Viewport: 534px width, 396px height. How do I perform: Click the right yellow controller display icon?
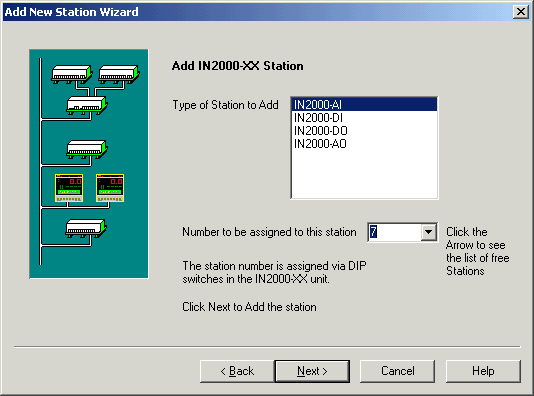point(110,188)
